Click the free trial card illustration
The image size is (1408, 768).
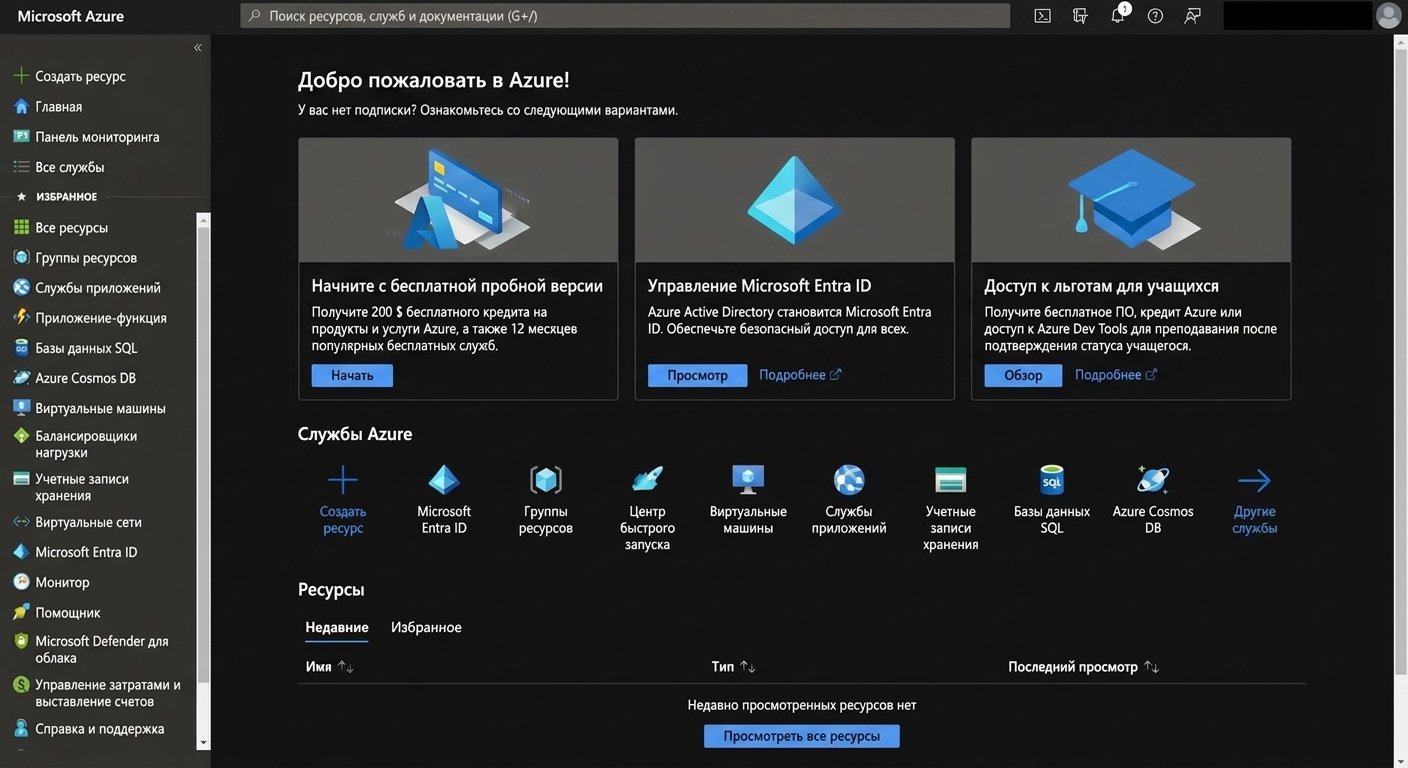coord(458,200)
